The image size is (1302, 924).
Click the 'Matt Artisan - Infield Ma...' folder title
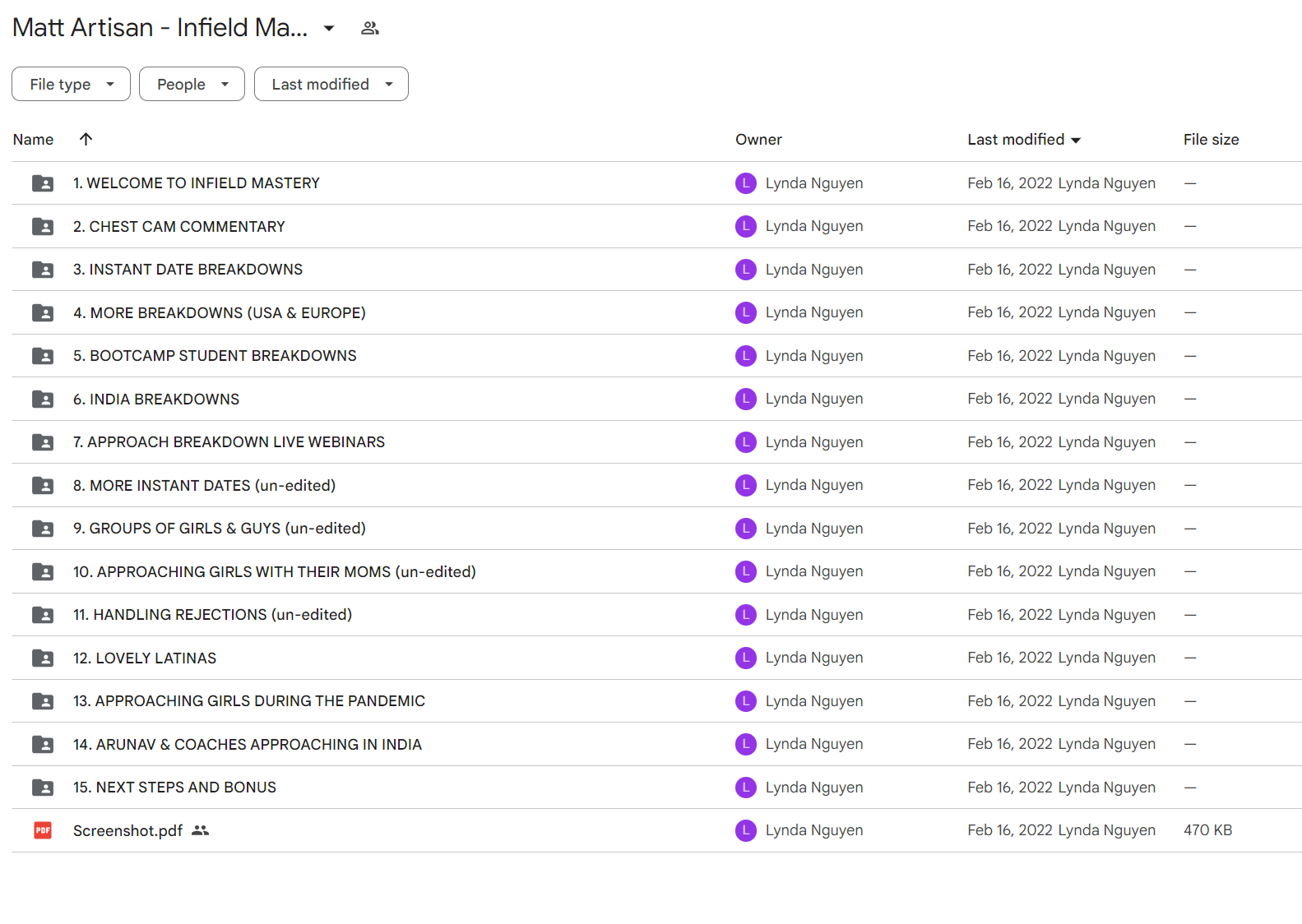click(160, 28)
